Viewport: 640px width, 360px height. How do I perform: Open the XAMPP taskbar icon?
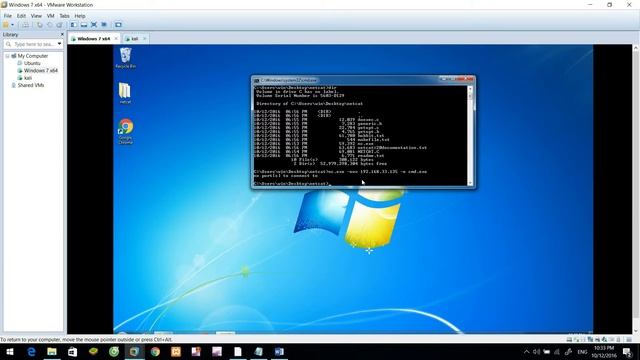(x=176, y=351)
